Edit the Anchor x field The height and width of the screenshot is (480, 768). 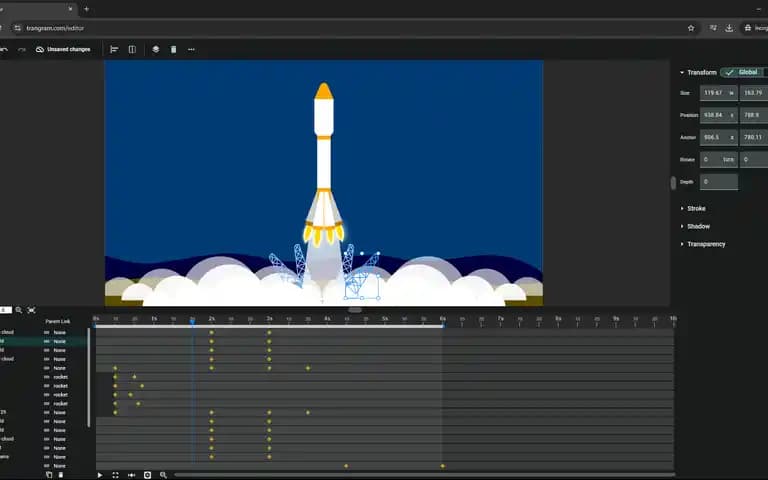click(719, 137)
